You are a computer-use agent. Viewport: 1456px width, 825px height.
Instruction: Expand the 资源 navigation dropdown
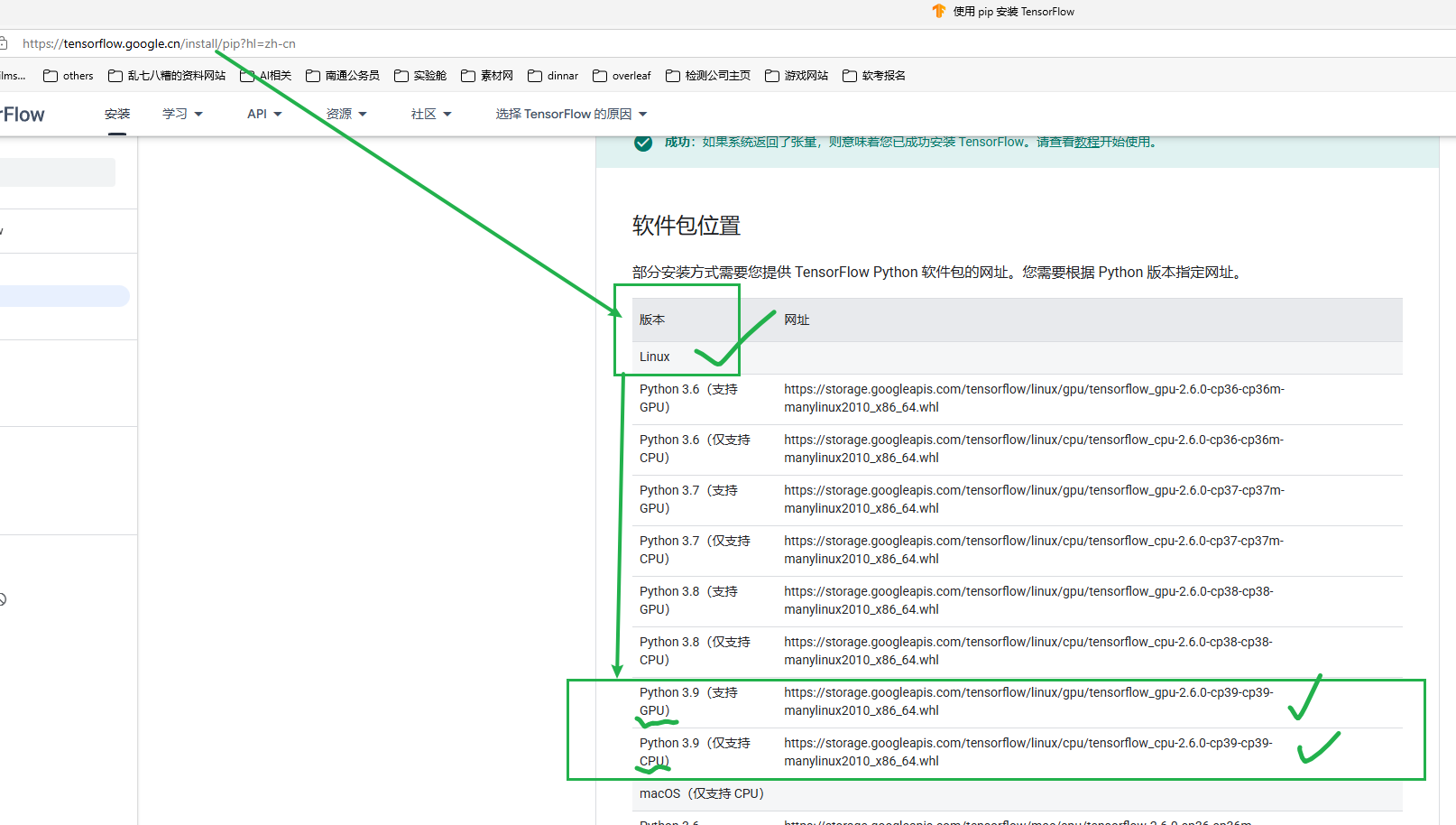pyautogui.click(x=346, y=114)
